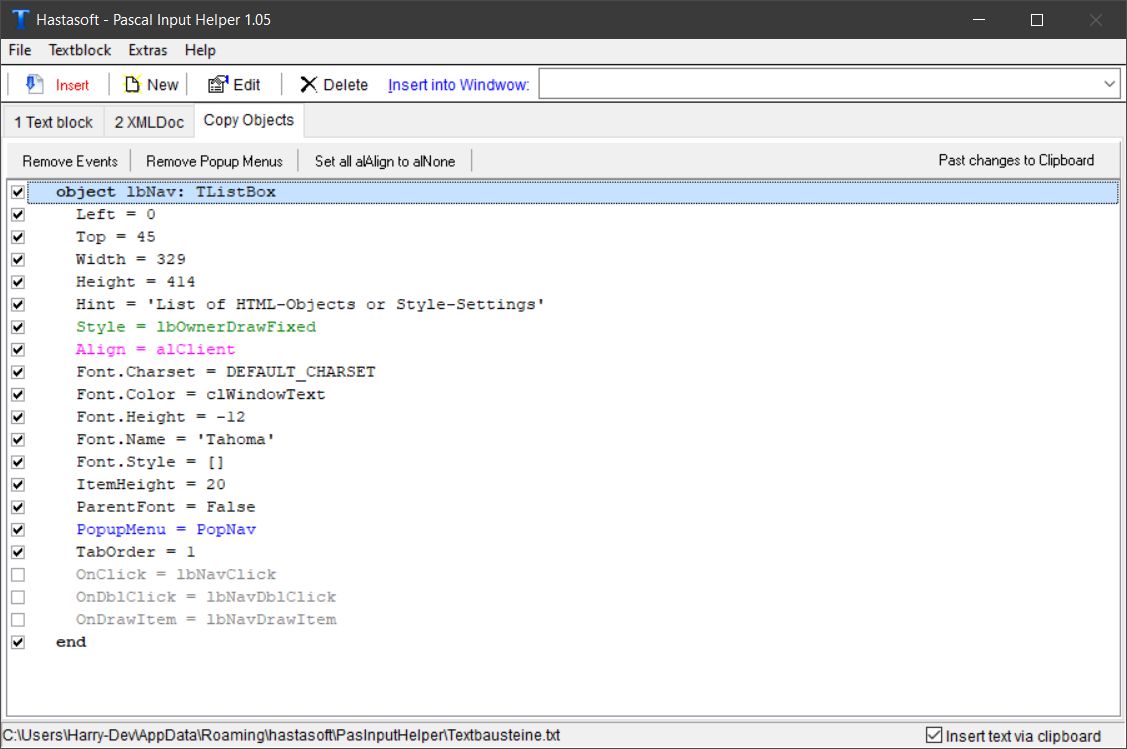This screenshot has width=1127, height=749.
Task: Uncheck the ParentFont = False checkbox
Action: click(x=18, y=507)
